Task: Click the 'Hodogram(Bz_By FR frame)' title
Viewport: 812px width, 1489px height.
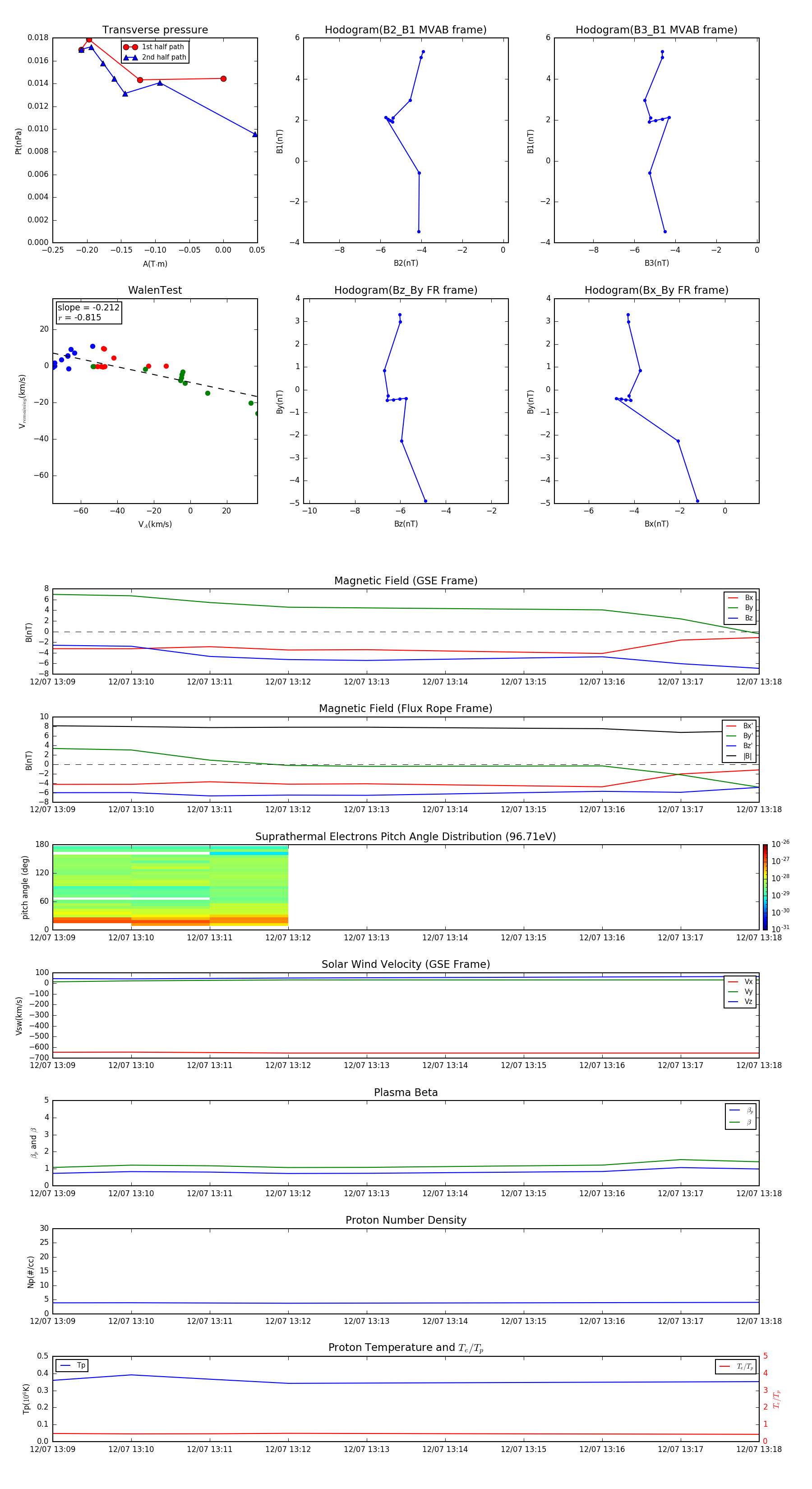Action: click(406, 290)
